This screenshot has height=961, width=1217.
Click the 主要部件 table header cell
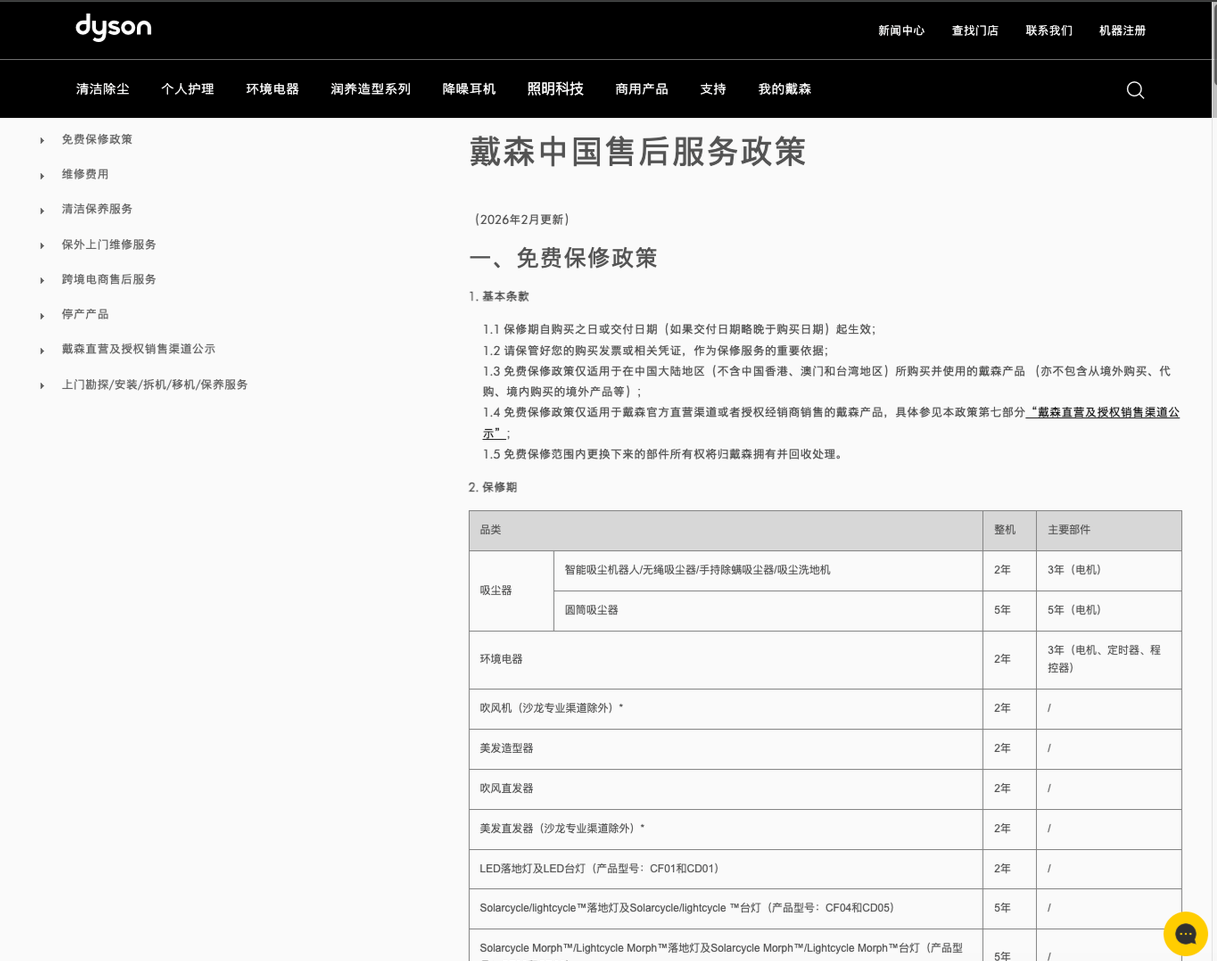point(1109,530)
